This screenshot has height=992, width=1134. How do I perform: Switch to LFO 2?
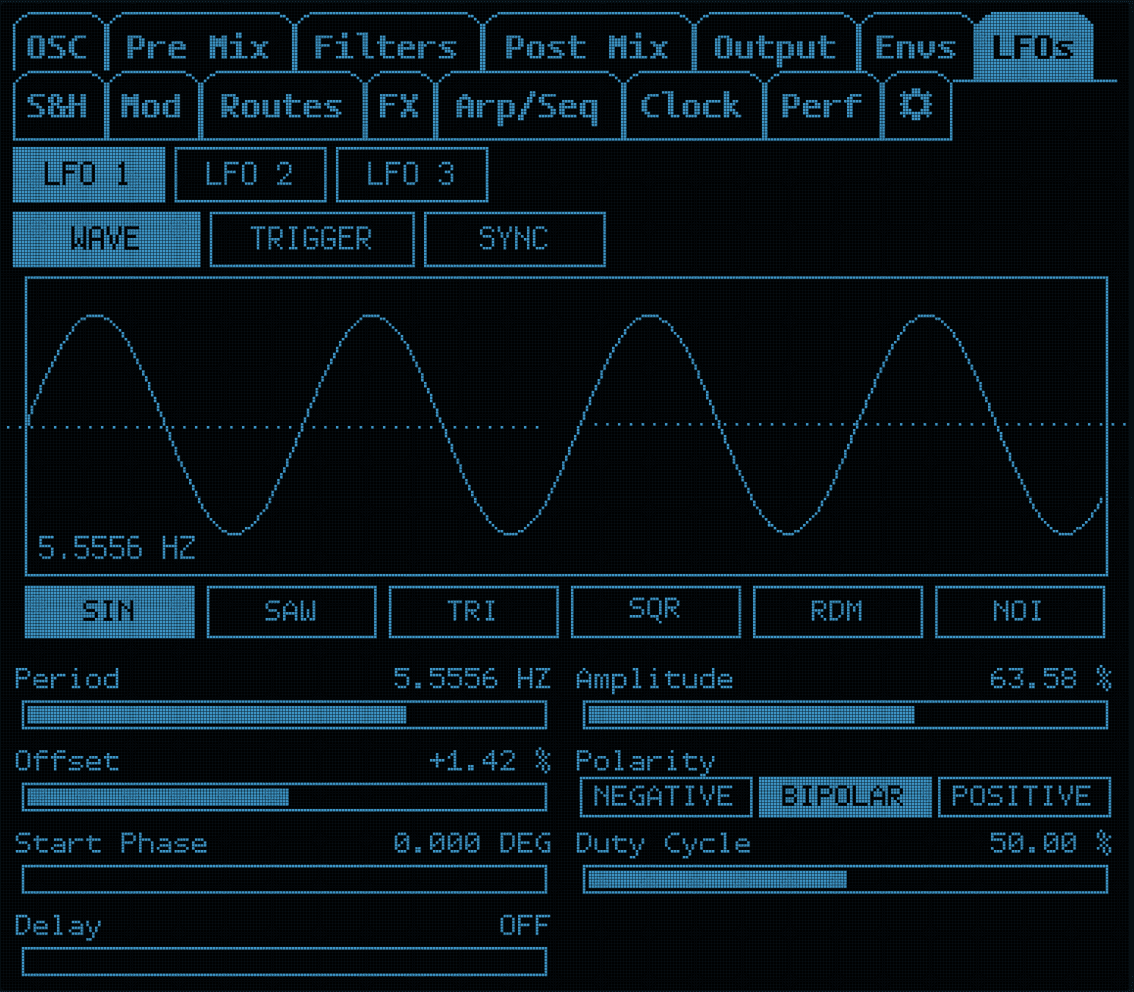click(x=250, y=174)
